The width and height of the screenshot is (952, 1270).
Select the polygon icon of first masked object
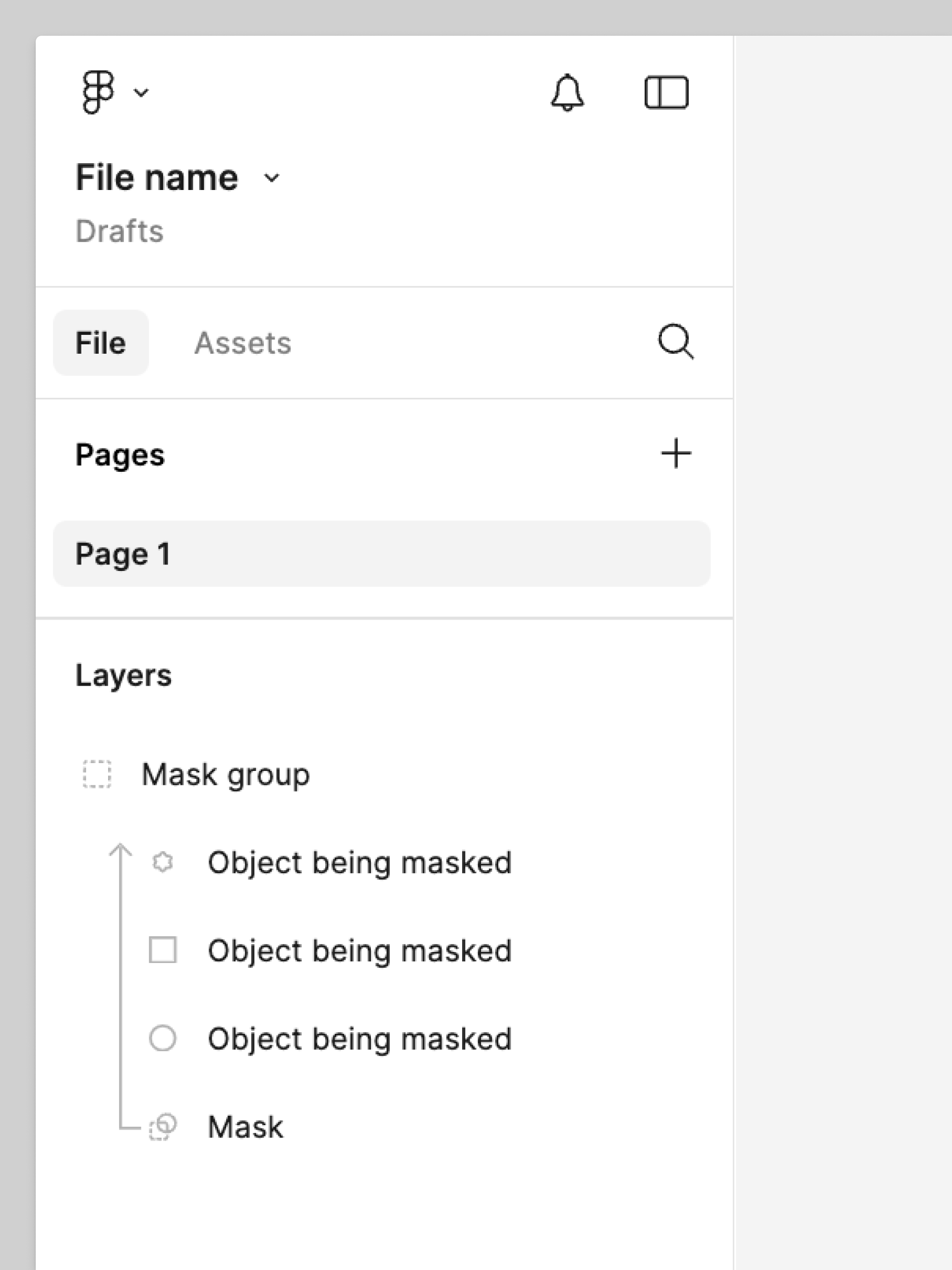tap(163, 861)
